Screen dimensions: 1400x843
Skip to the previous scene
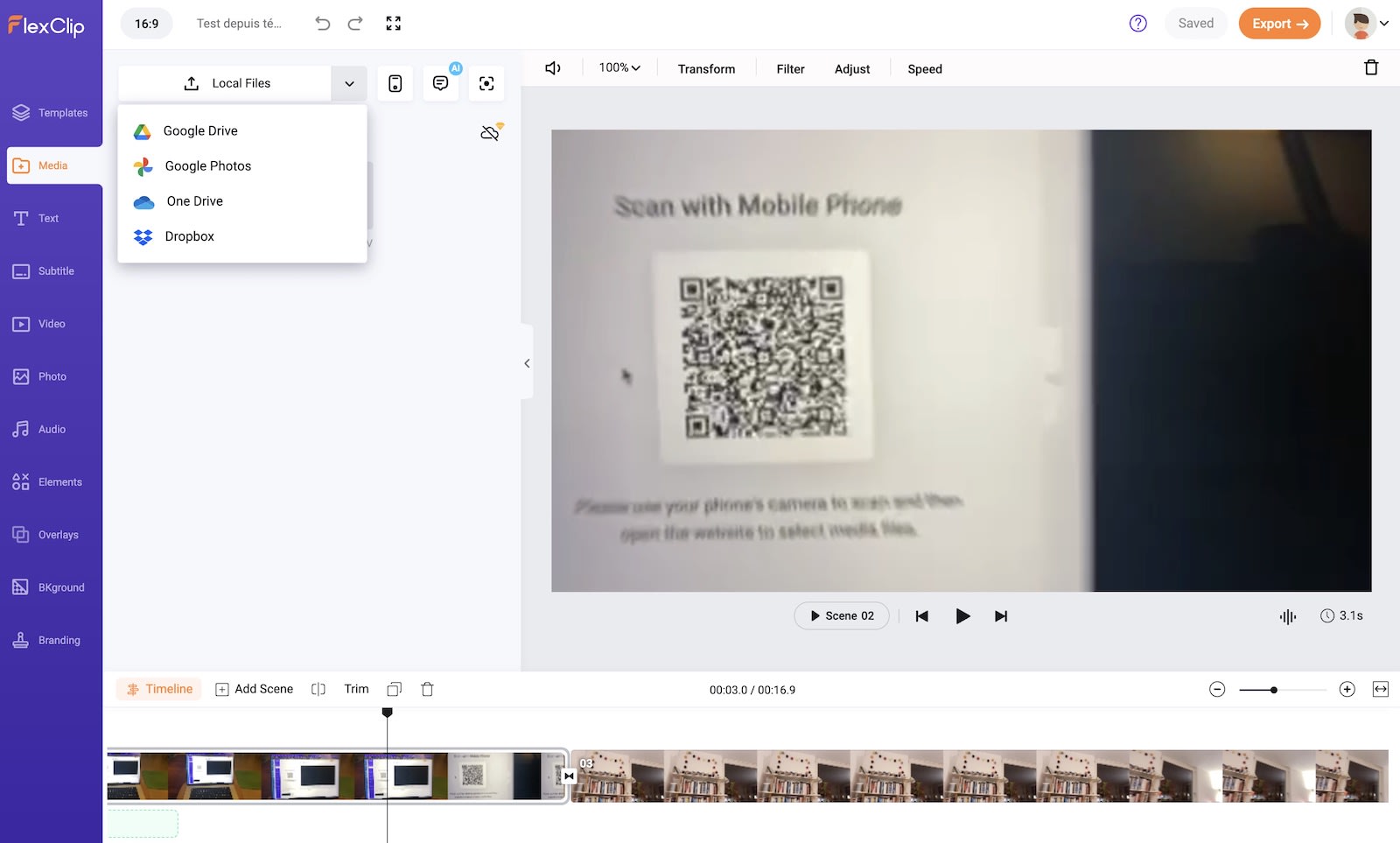tap(921, 616)
